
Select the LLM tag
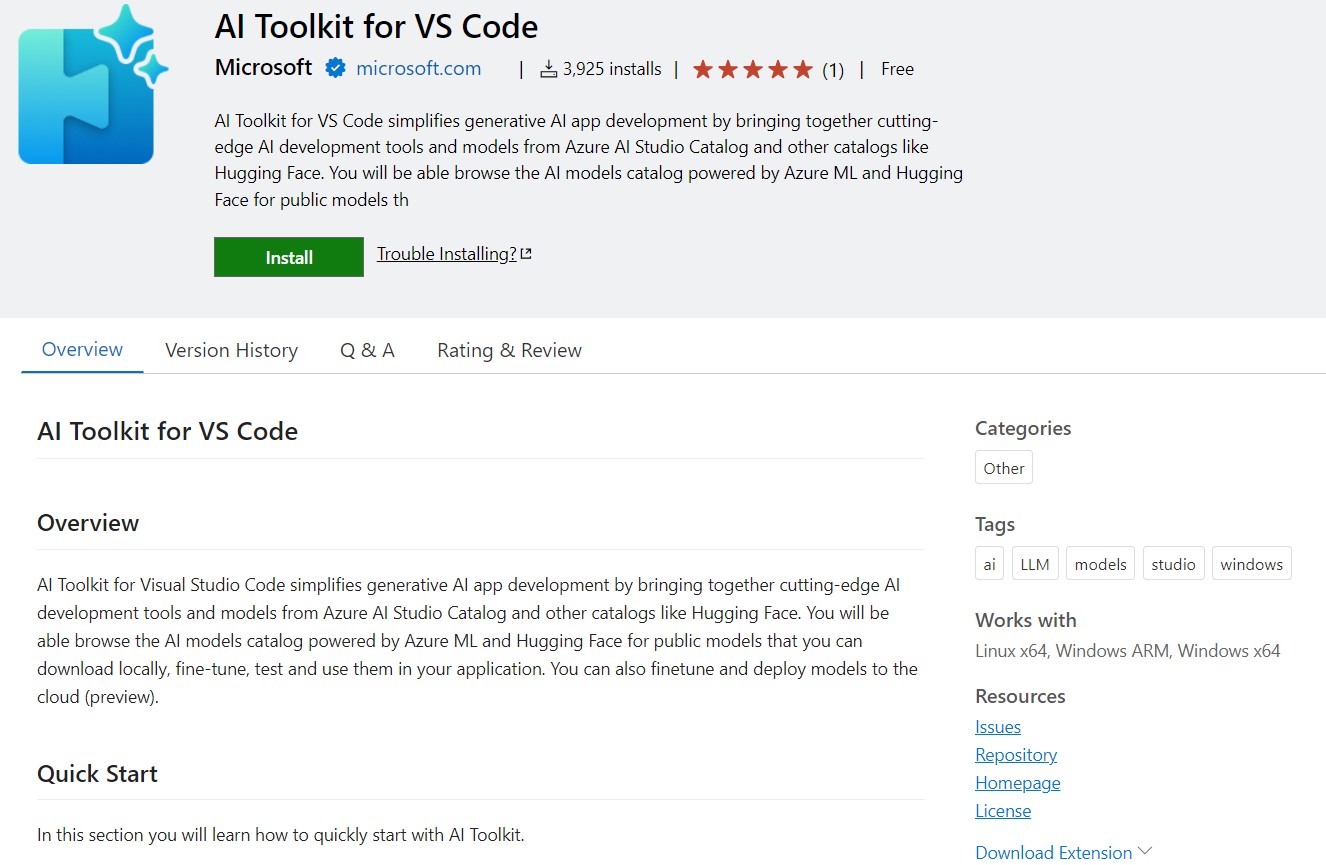[x=1034, y=564]
